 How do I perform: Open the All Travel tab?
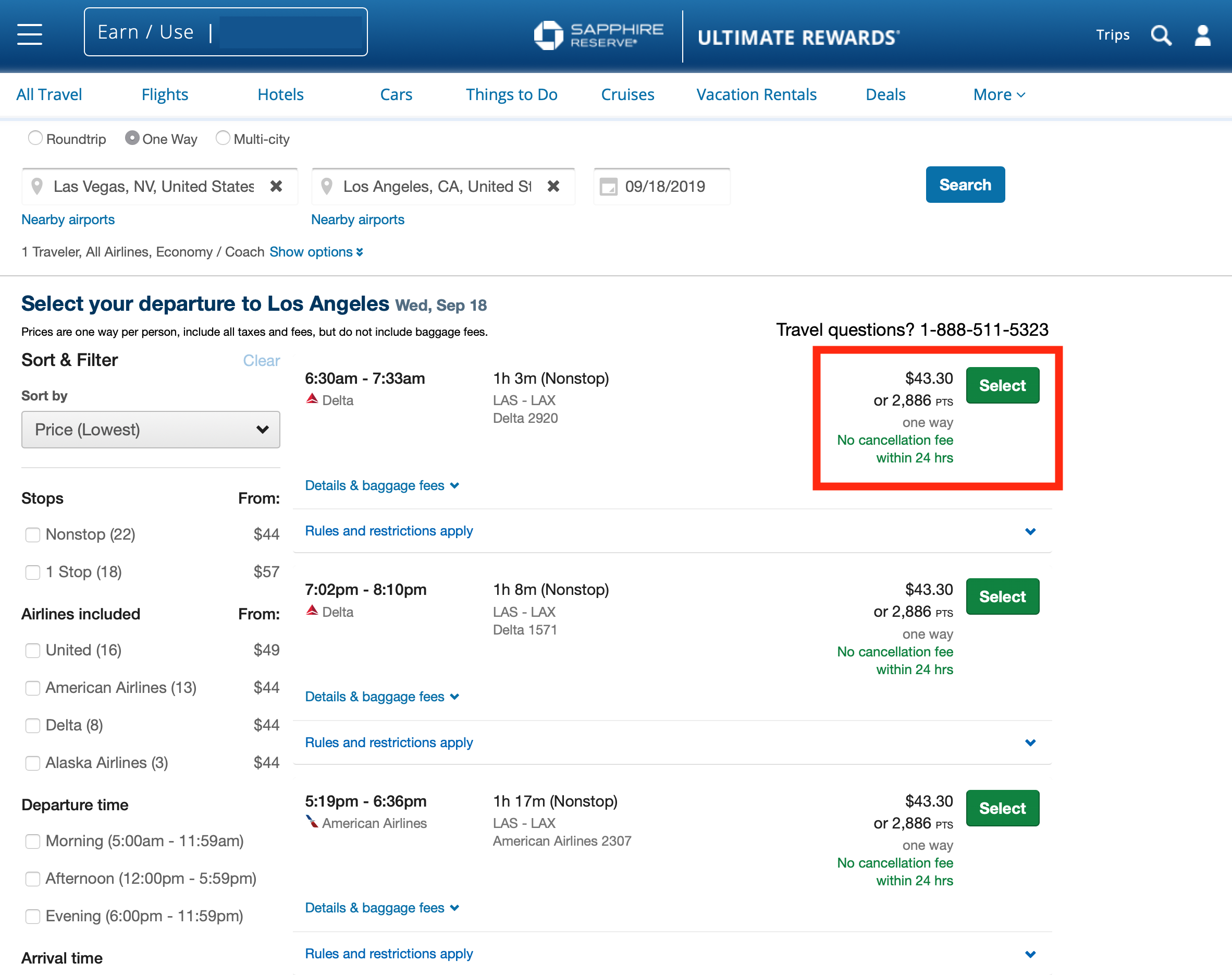pyautogui.click(x=49, y=95)
